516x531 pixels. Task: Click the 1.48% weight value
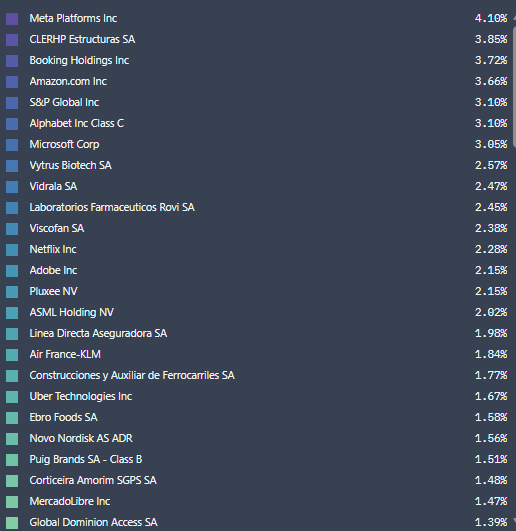point(491,480)
